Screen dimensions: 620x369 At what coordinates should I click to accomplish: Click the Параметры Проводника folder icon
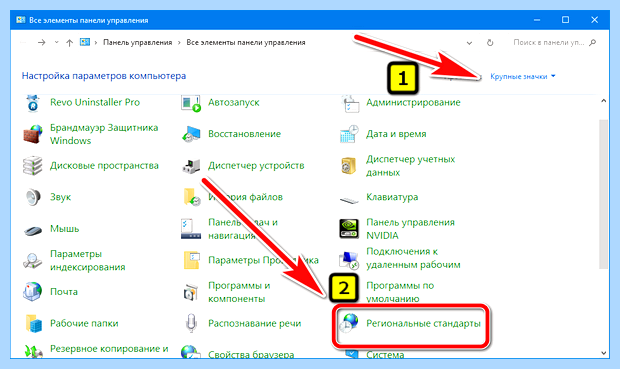tap(192, 260)
